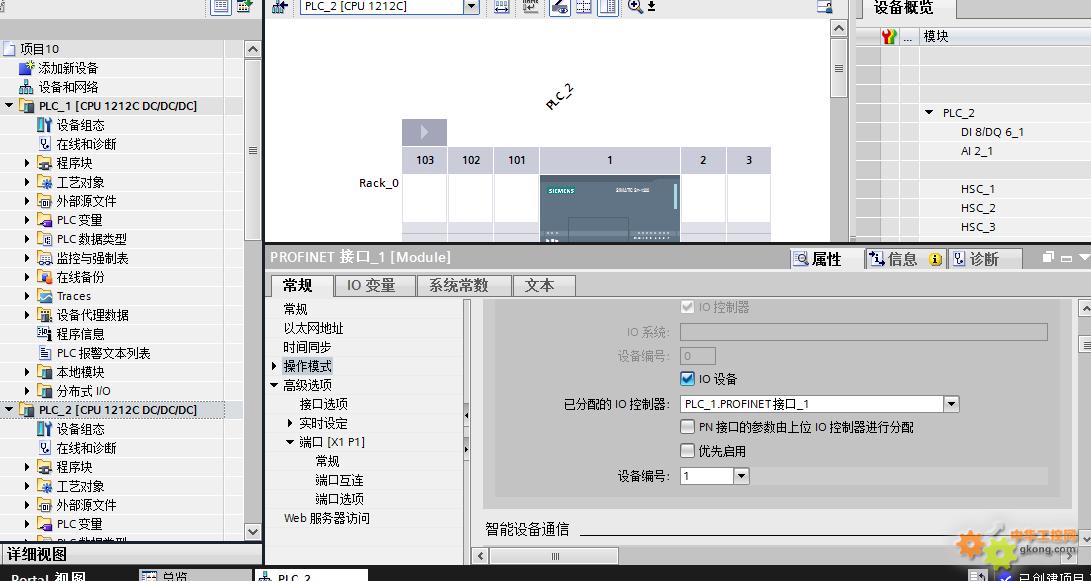
Task: Enable PN 接口的参数由上位 IO 控制器进行分配 checkbox
Action: pos(687,427)
